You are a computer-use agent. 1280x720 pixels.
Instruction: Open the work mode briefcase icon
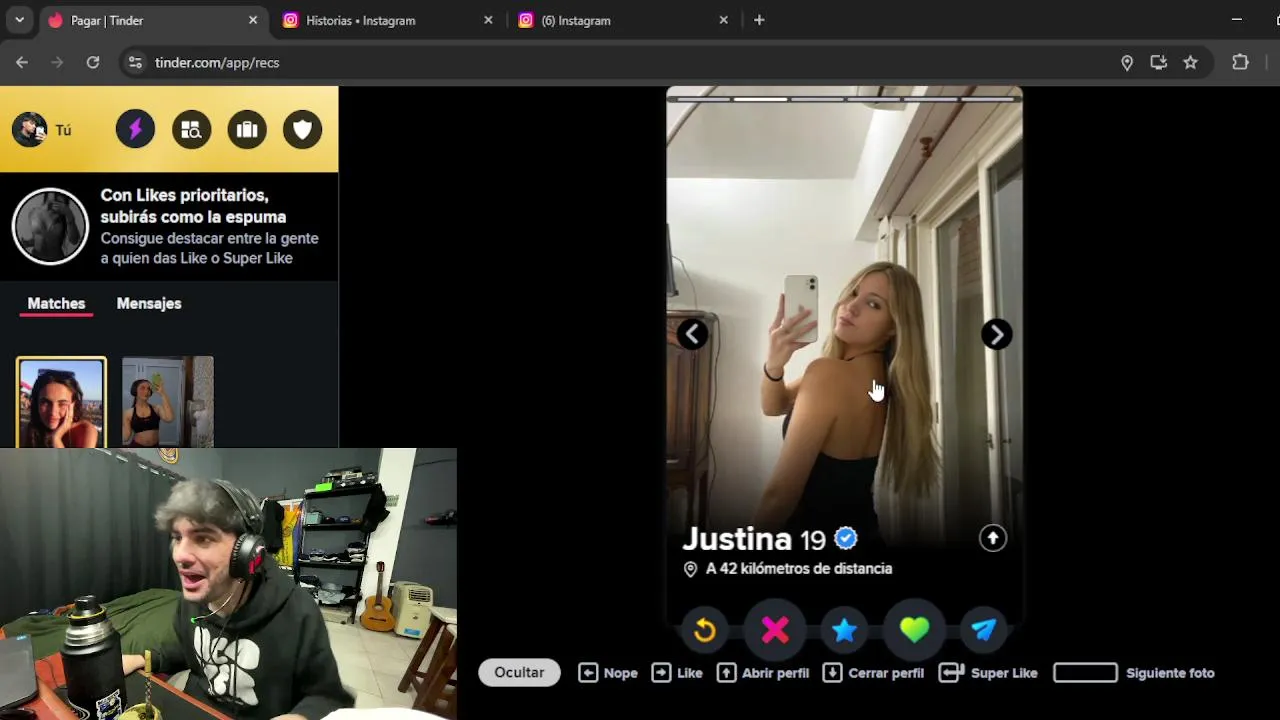[247, 130]
